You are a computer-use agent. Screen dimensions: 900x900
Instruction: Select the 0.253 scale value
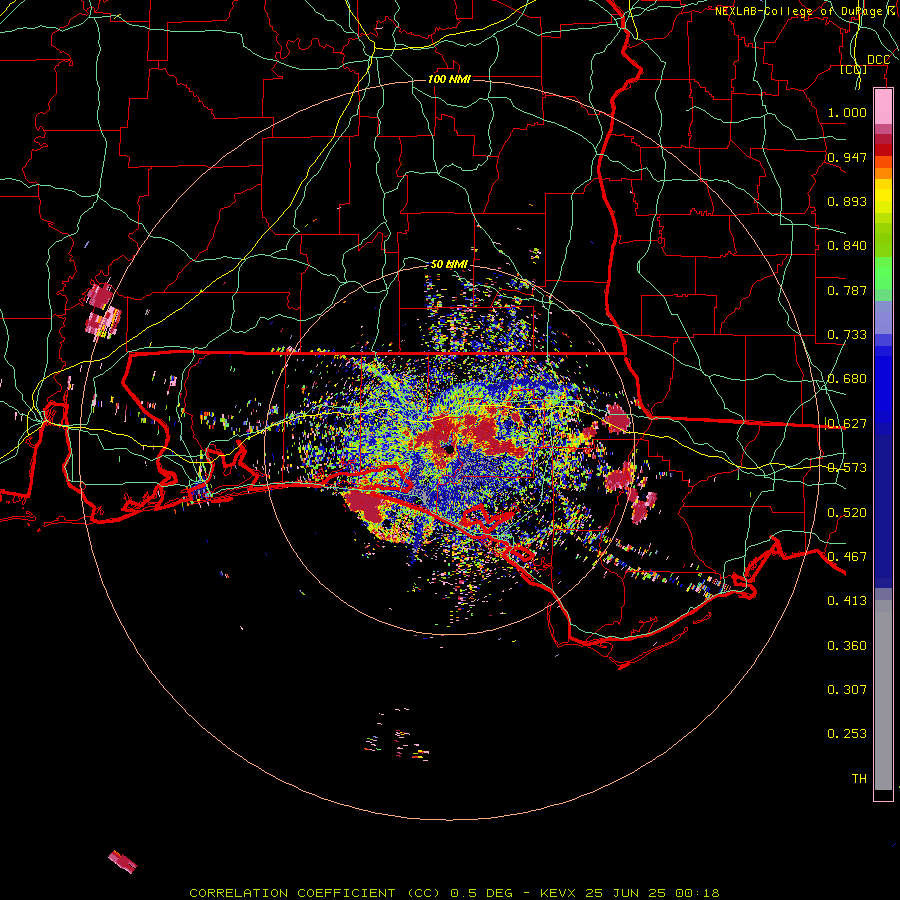coord(847,734)
